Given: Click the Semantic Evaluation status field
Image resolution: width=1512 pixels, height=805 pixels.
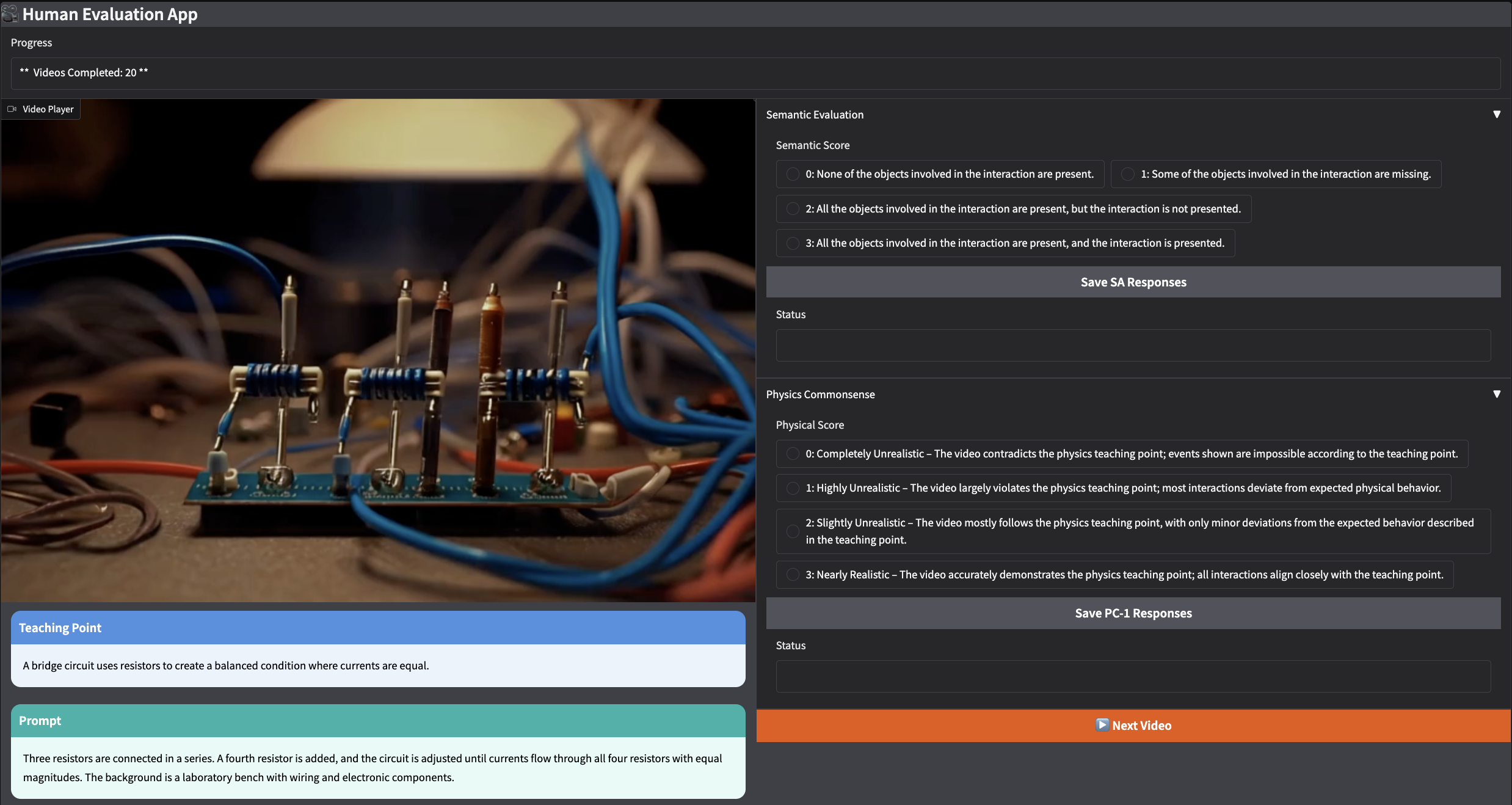Looking at the screenshot, I should 1133,346.
